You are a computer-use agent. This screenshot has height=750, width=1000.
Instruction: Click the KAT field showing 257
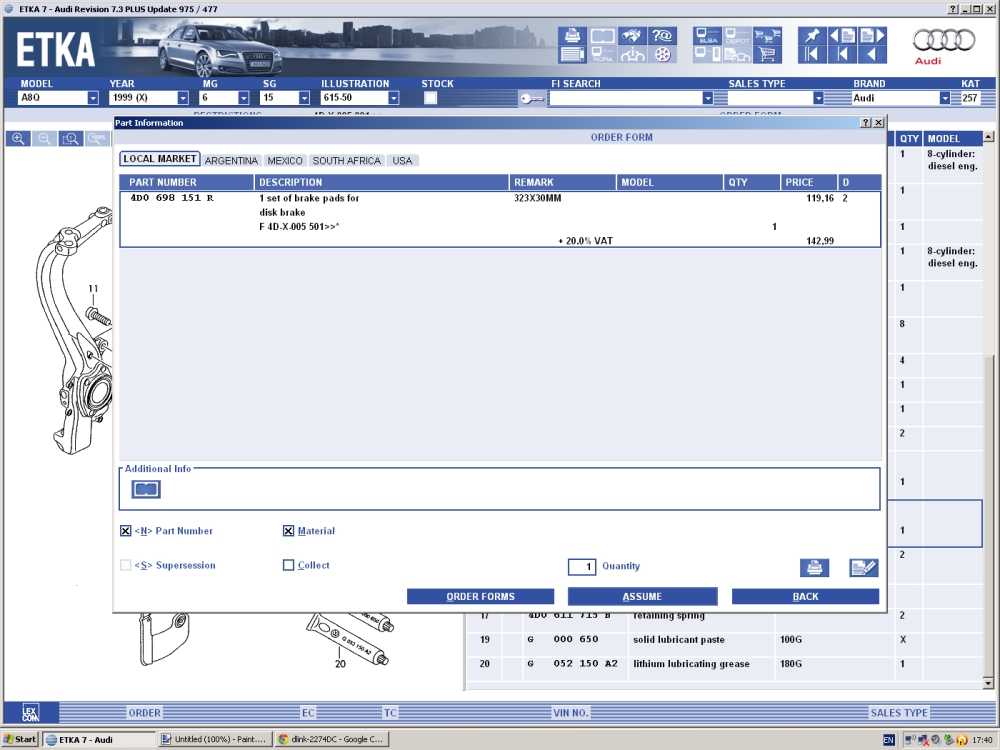coord(970,98)
